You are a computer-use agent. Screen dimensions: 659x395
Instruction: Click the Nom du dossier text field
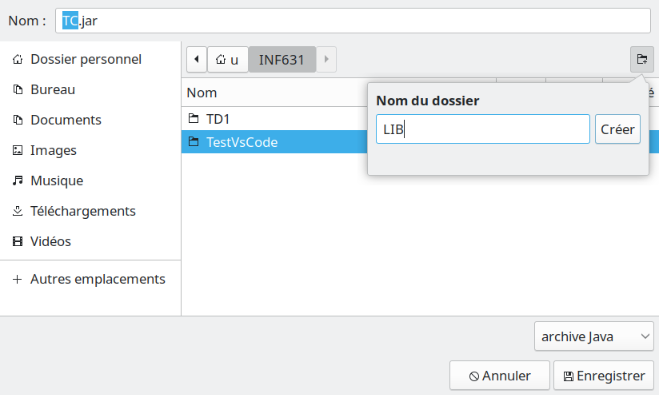click(x=483, y=129)
